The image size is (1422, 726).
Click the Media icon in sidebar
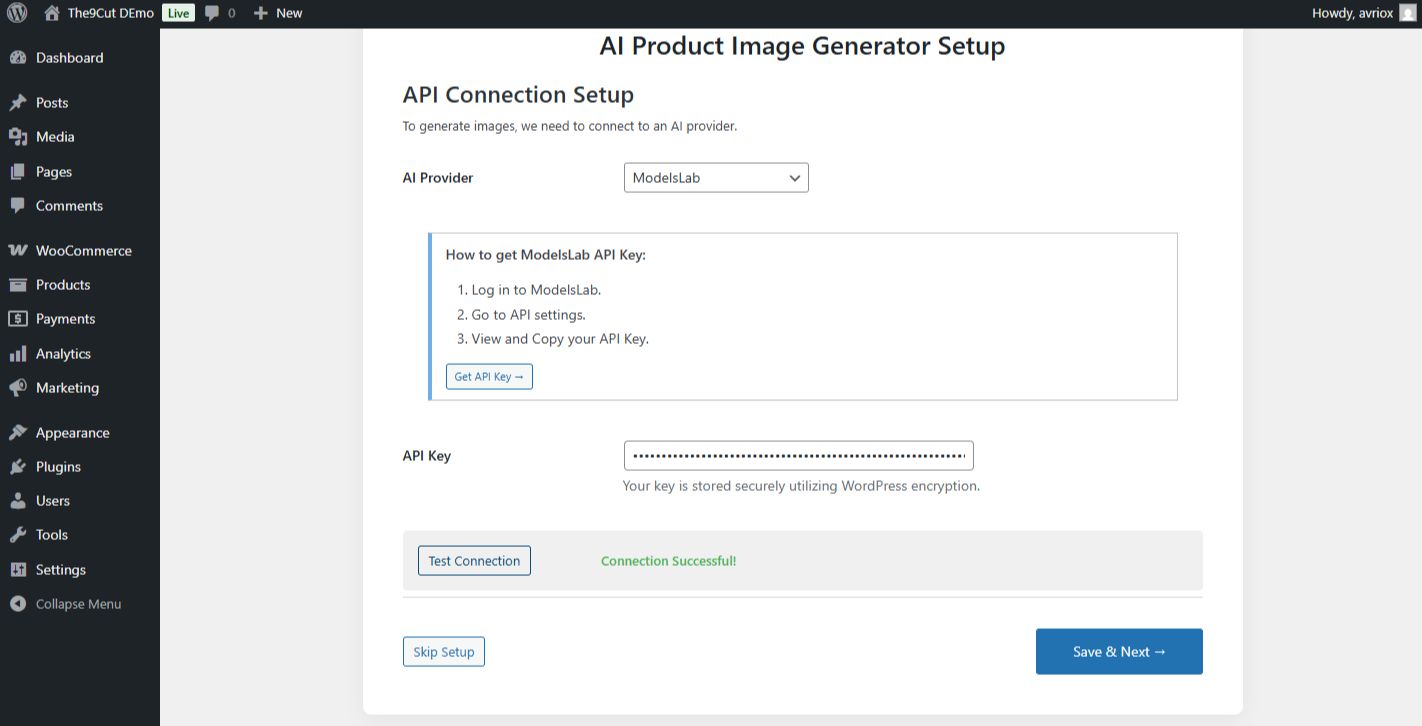17,137
